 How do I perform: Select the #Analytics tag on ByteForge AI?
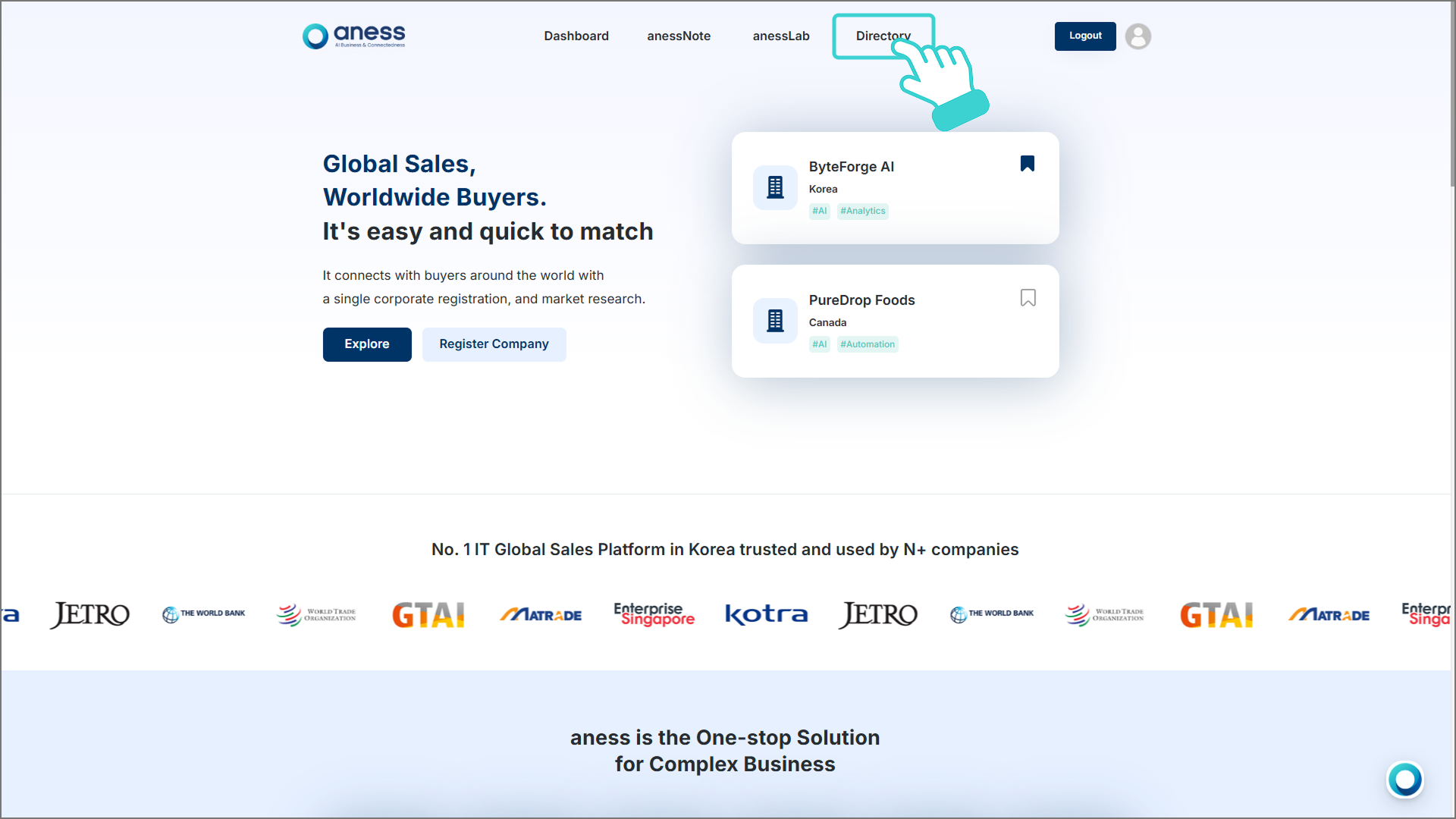coord(862,212)
